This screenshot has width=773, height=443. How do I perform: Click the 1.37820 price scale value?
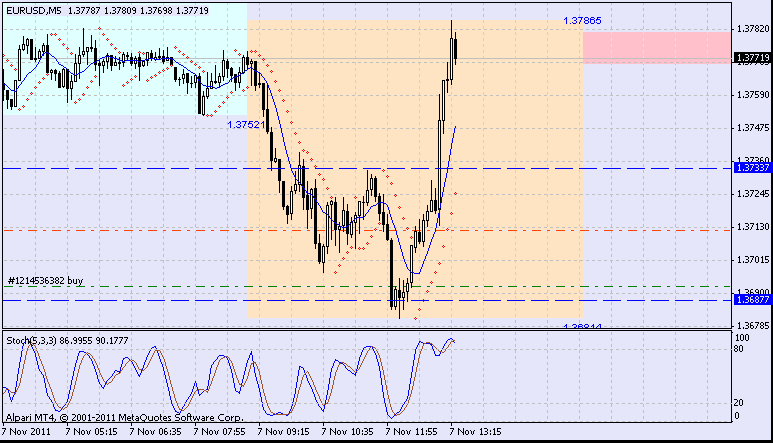[x=753, y=29]
